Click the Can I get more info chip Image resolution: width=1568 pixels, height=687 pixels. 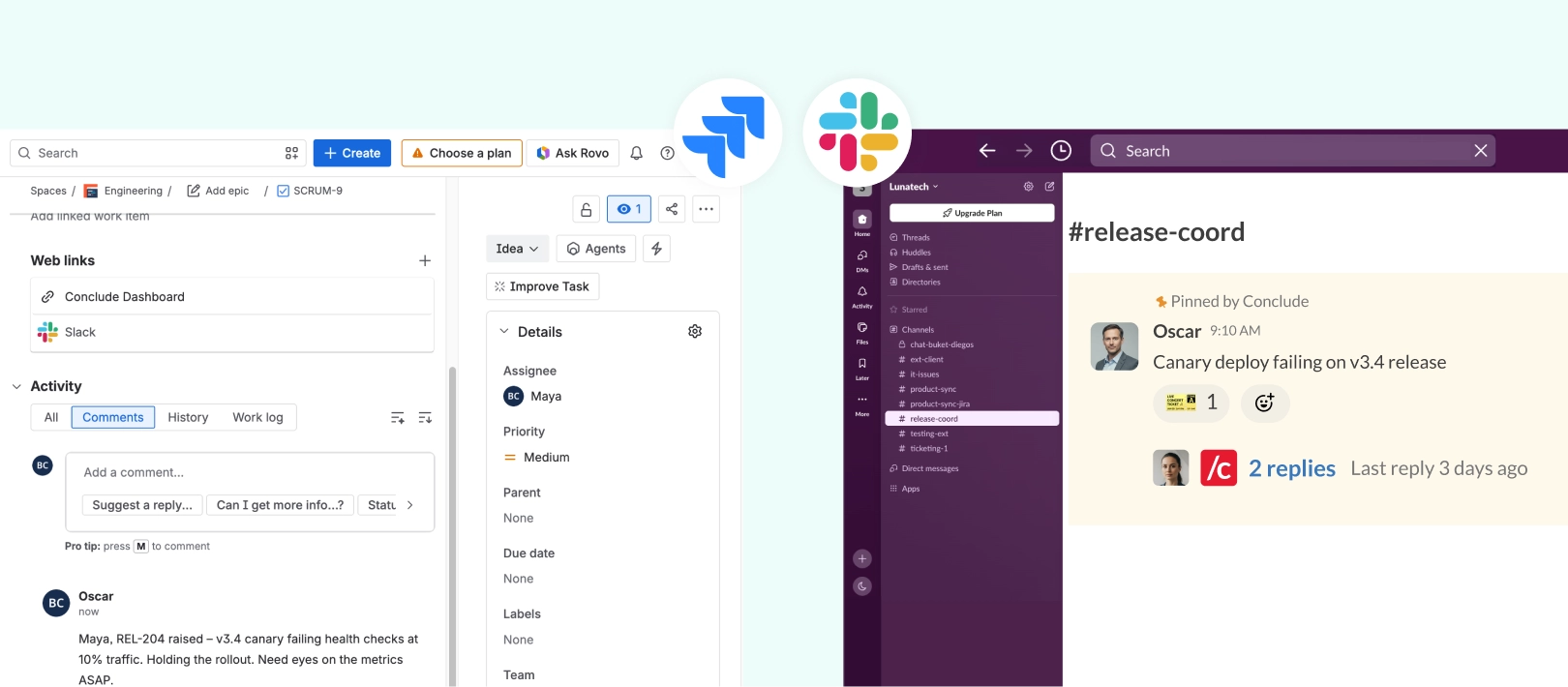tap(280, 505)
